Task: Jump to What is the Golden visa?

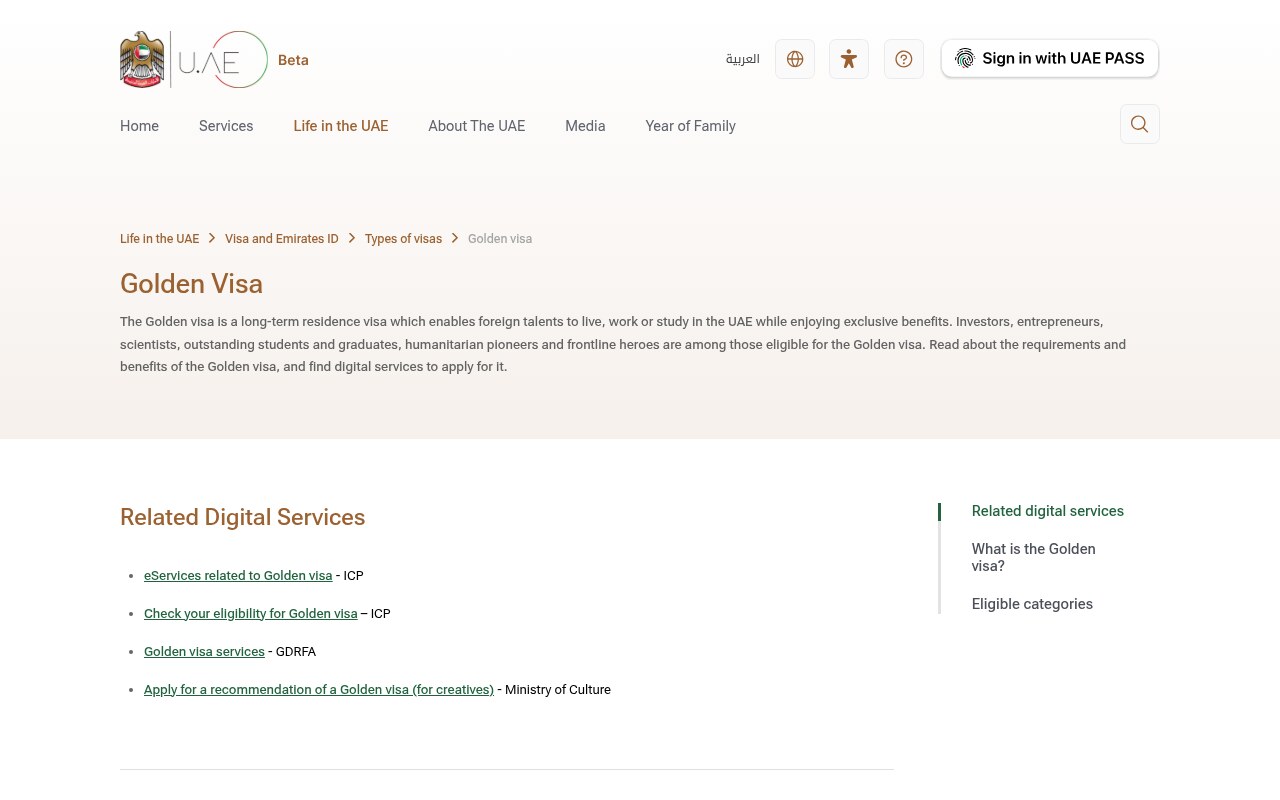Action: coord(1034,558)
